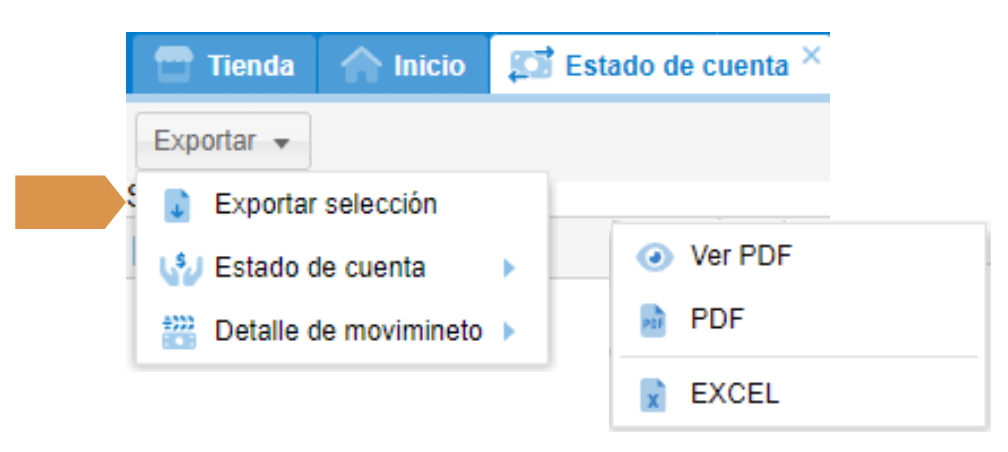Click the Exportar selección file icon
The image size is (1008, 452).
tap(177, 205)
